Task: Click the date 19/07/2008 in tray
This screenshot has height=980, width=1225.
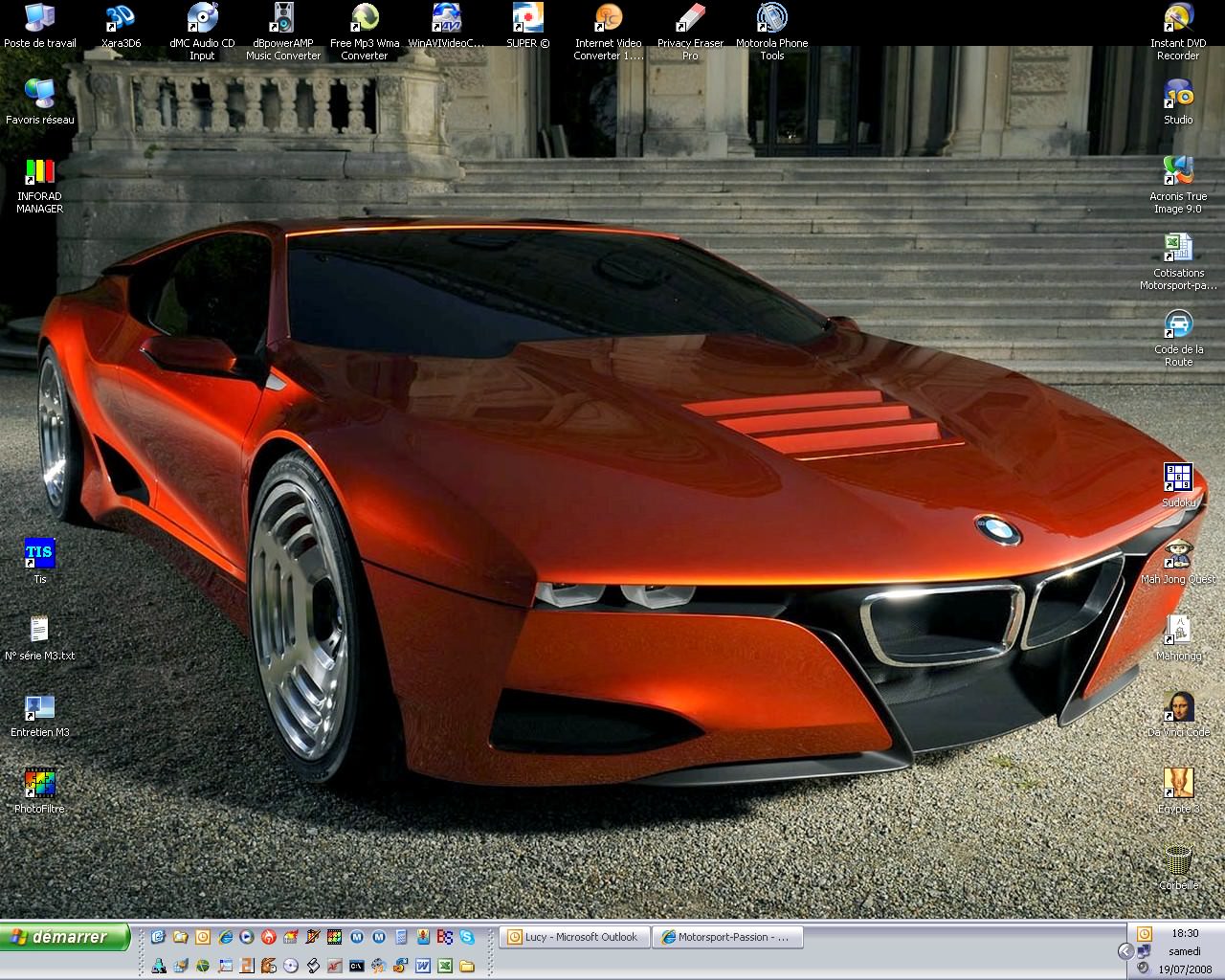Action: (x=1185, y=969)
